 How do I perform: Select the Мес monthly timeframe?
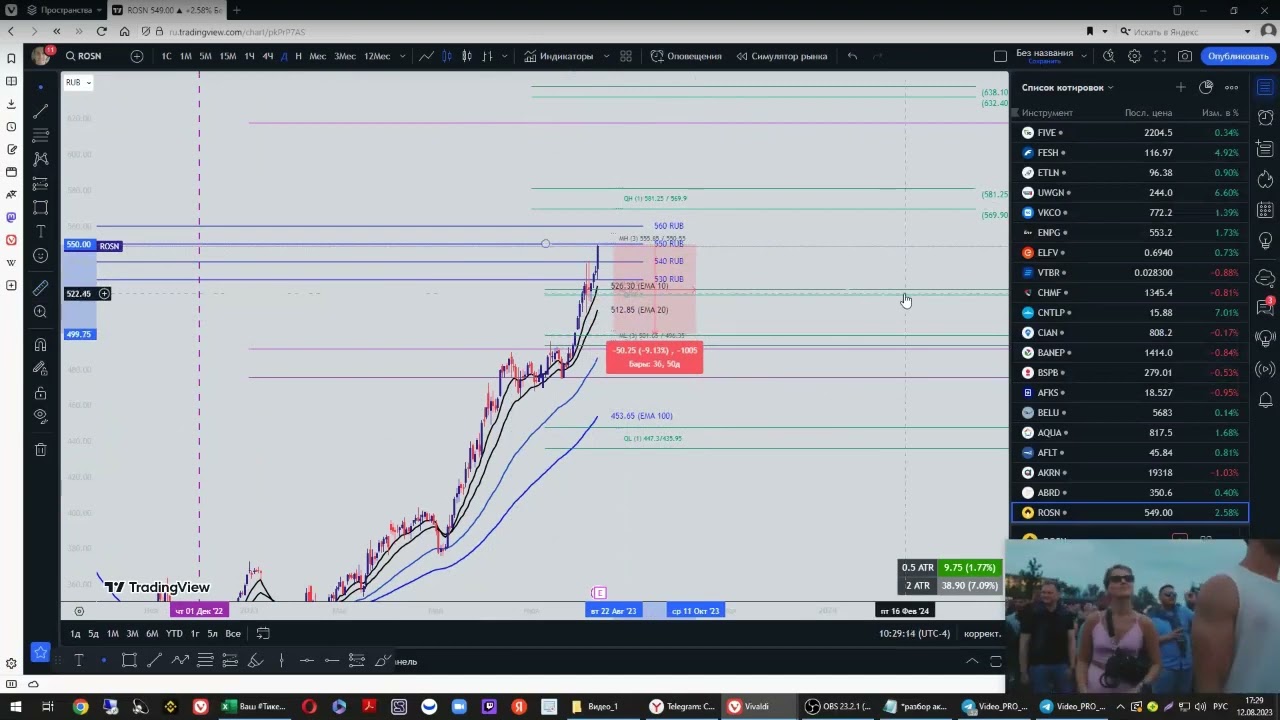pyautogui.click(x=318, y=56)
